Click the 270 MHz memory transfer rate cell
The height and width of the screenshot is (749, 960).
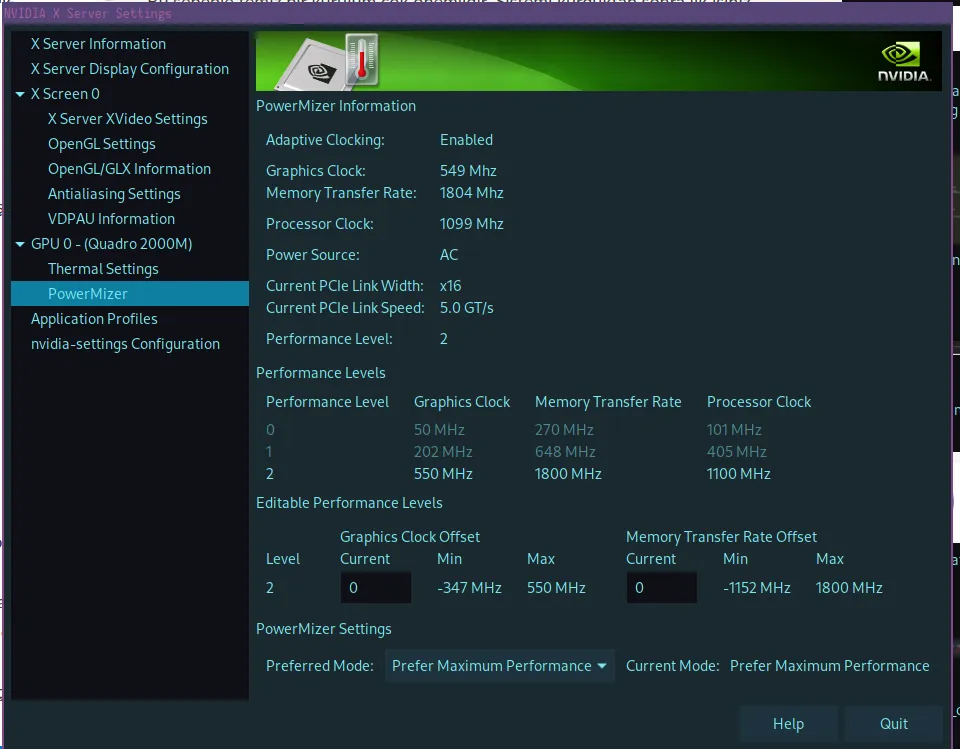[564, 430]
